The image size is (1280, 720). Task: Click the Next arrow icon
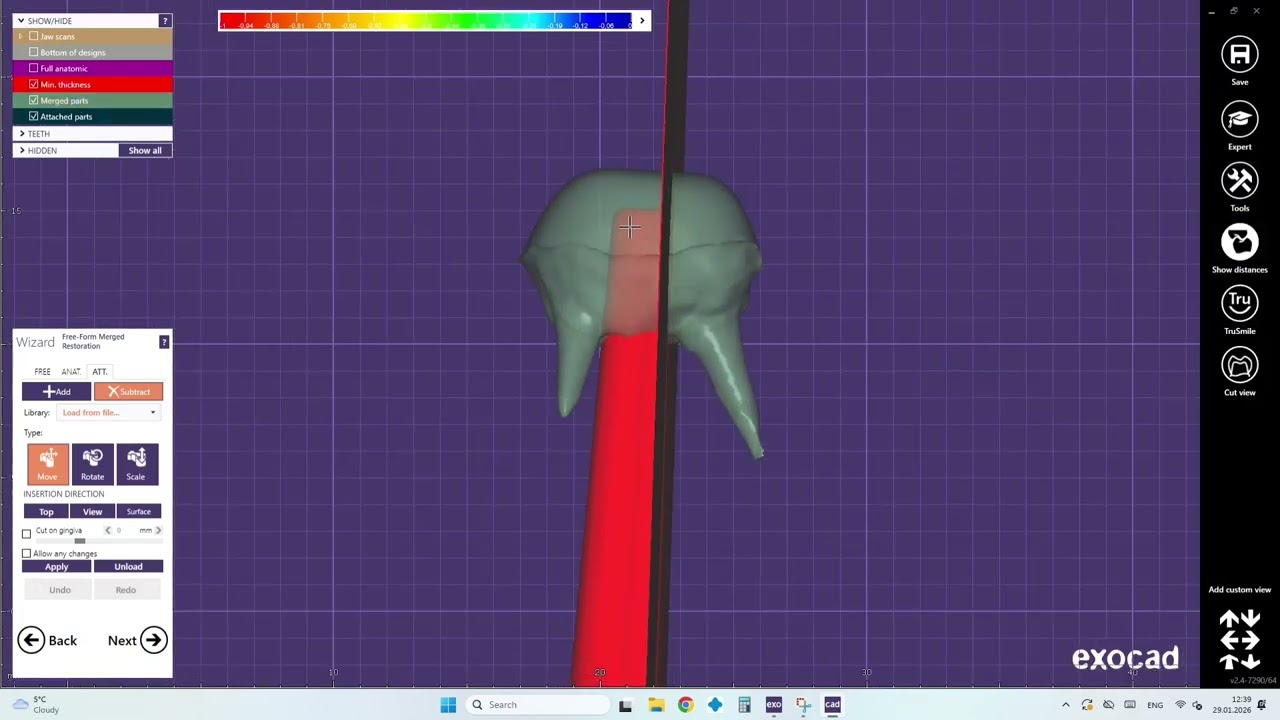point(153,640)
